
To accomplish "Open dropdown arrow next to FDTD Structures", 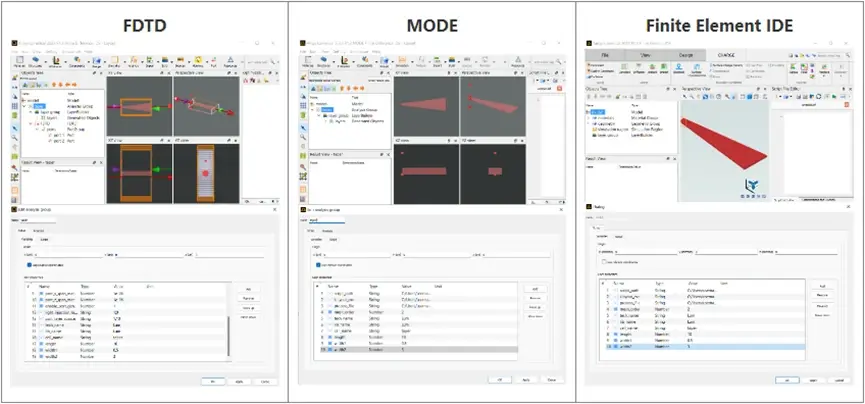I will coord(45,62).
